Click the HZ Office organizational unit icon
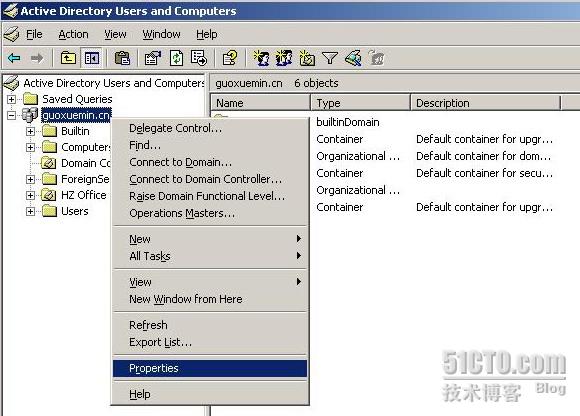Screen dimensions: 580x416 click(49, 195)
